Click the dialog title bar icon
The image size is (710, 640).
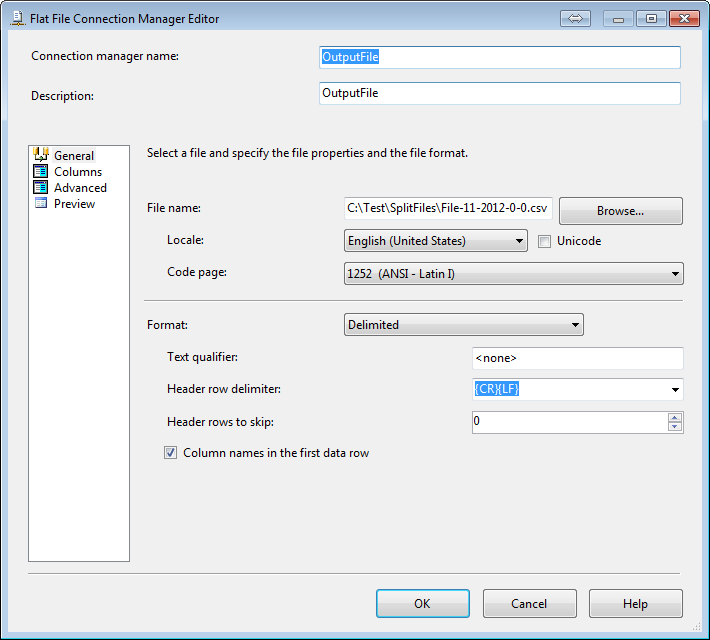[x=17, y=19]
